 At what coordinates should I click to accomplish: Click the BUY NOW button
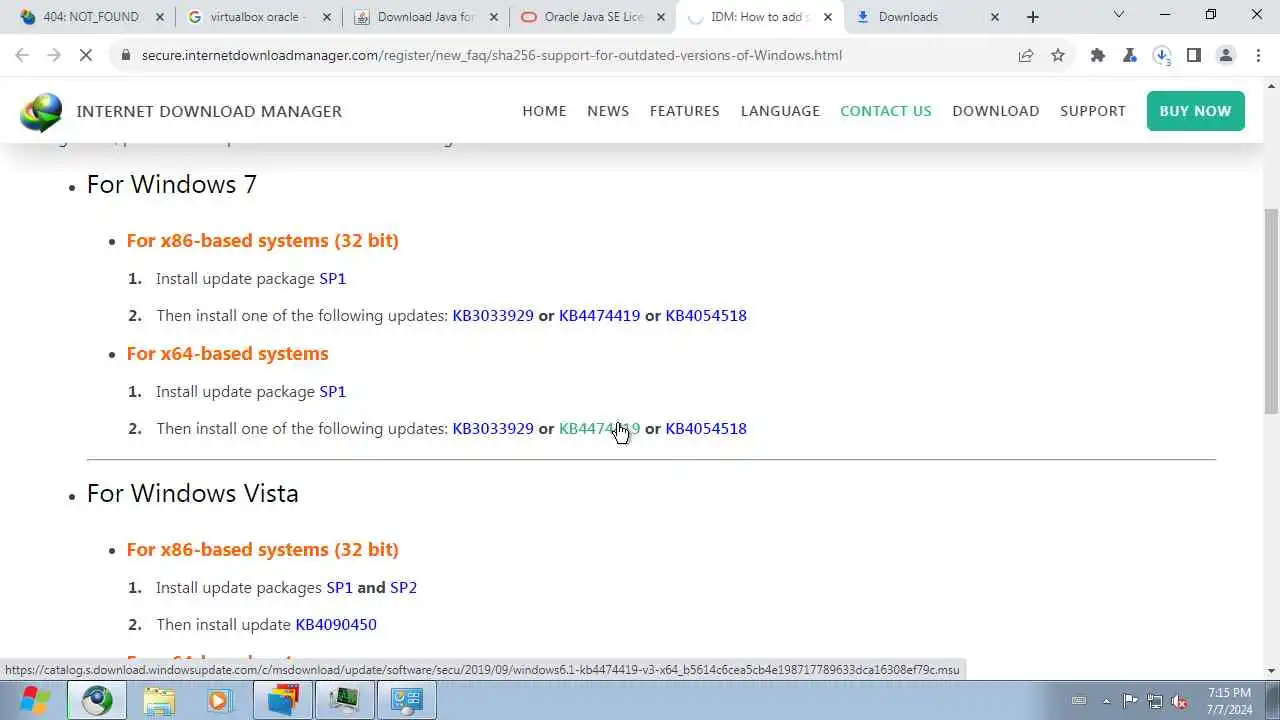[1195, 111]
